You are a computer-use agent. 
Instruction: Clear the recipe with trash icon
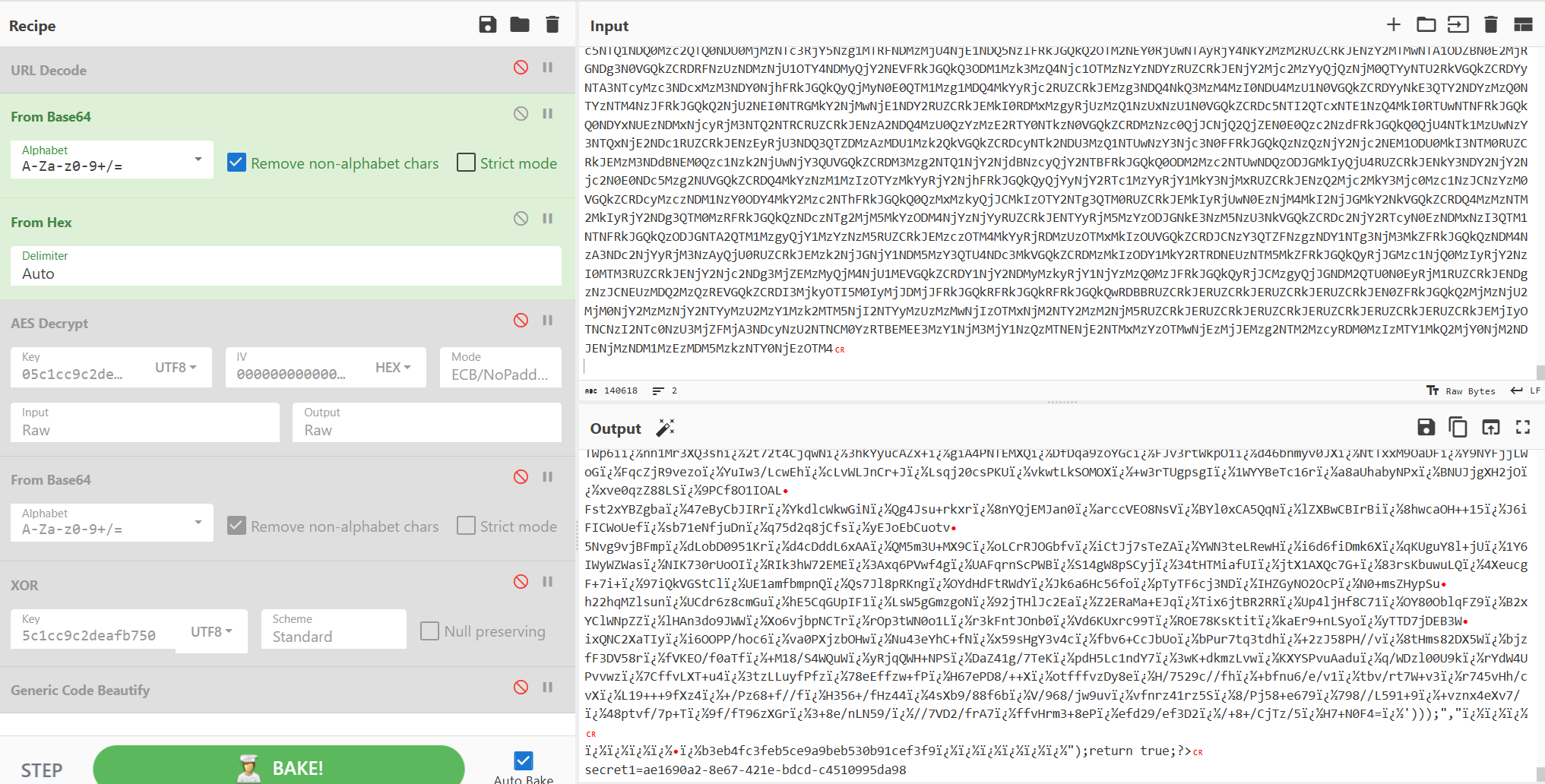tap(552, 25)
